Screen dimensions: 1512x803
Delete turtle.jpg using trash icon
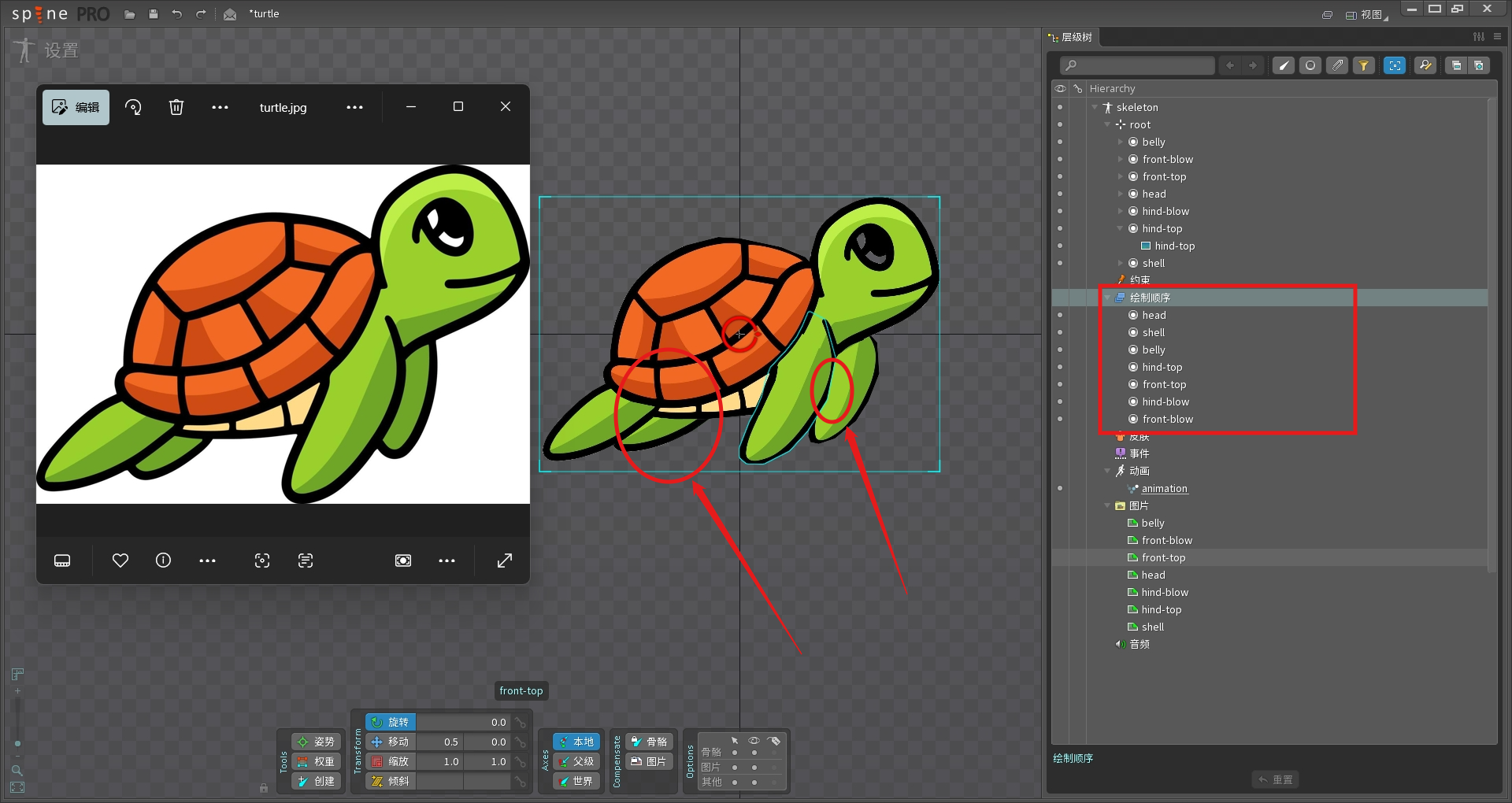click(x=176, y=107)
